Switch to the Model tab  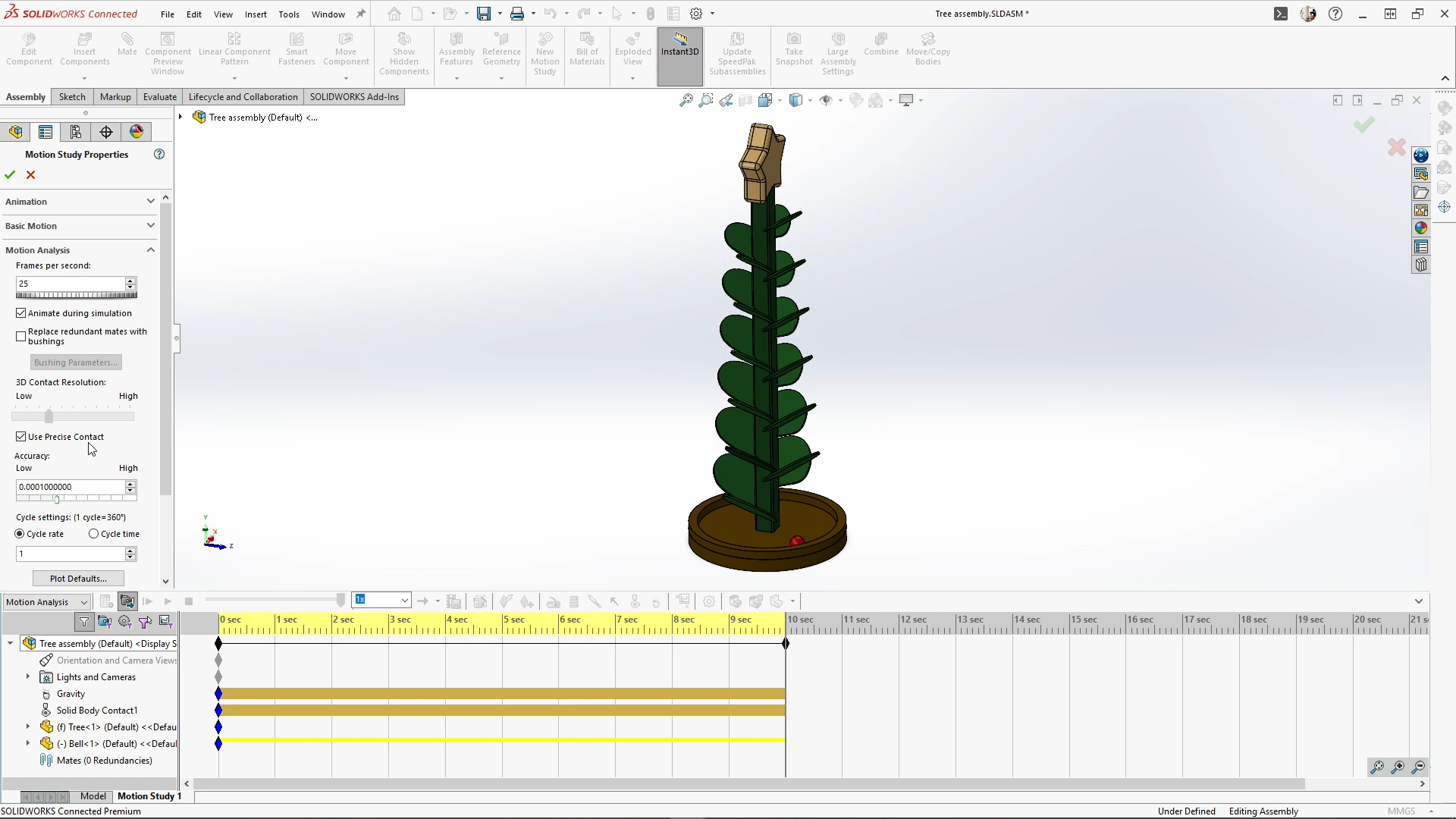[93, 796]
